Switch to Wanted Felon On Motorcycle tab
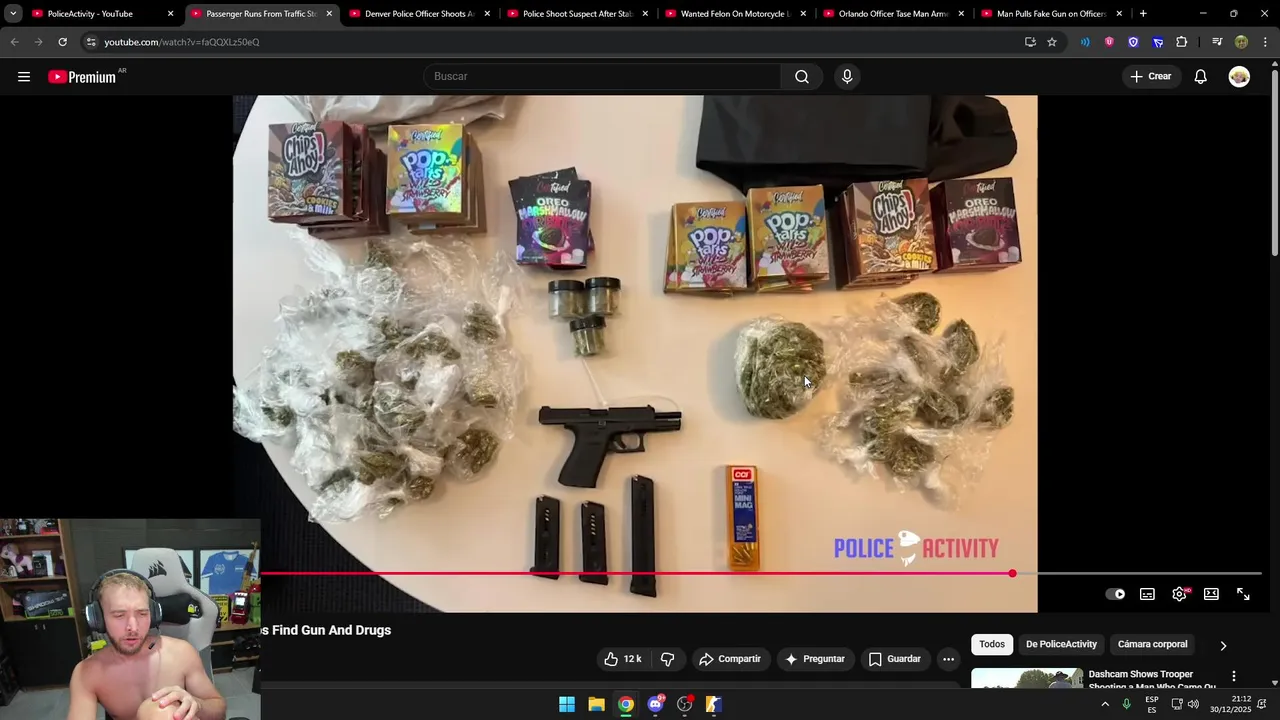Image resolution: width=1280 pixels, height=720 pixels. (x=735, y=14)
